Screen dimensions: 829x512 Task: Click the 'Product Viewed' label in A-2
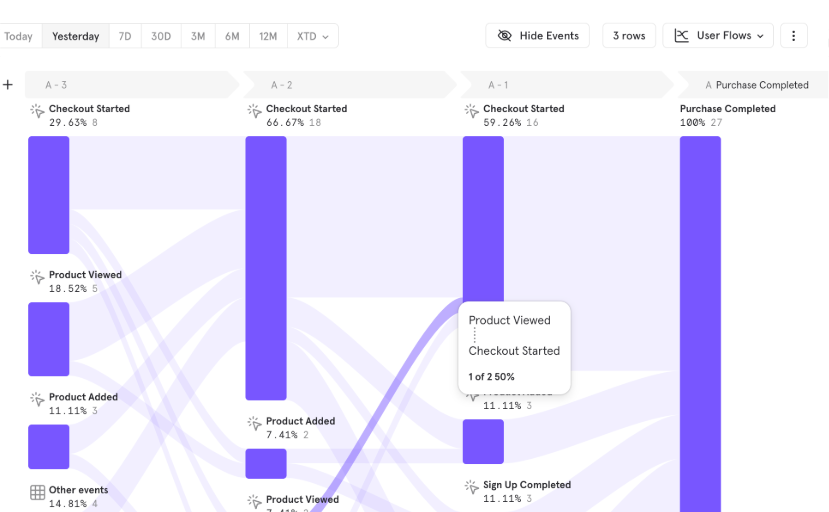point(302,499)
